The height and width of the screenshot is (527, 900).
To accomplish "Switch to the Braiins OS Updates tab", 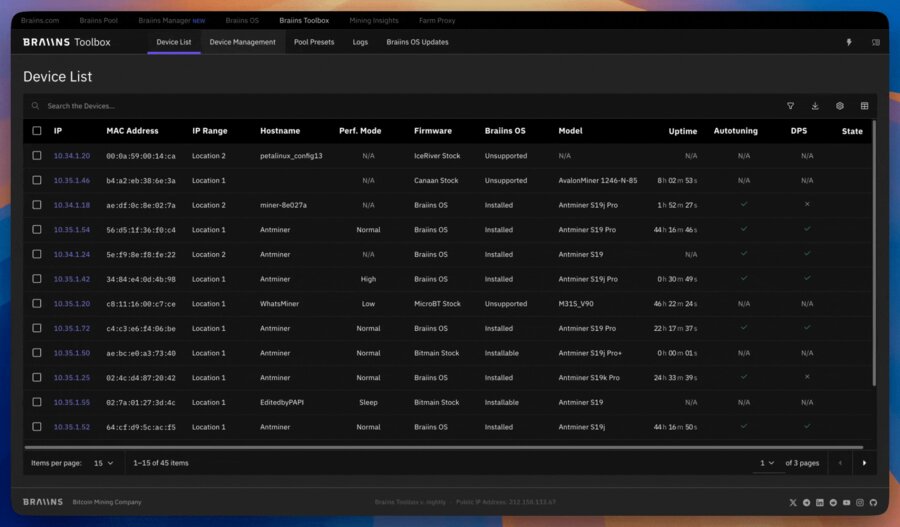I will coord(417,42).
